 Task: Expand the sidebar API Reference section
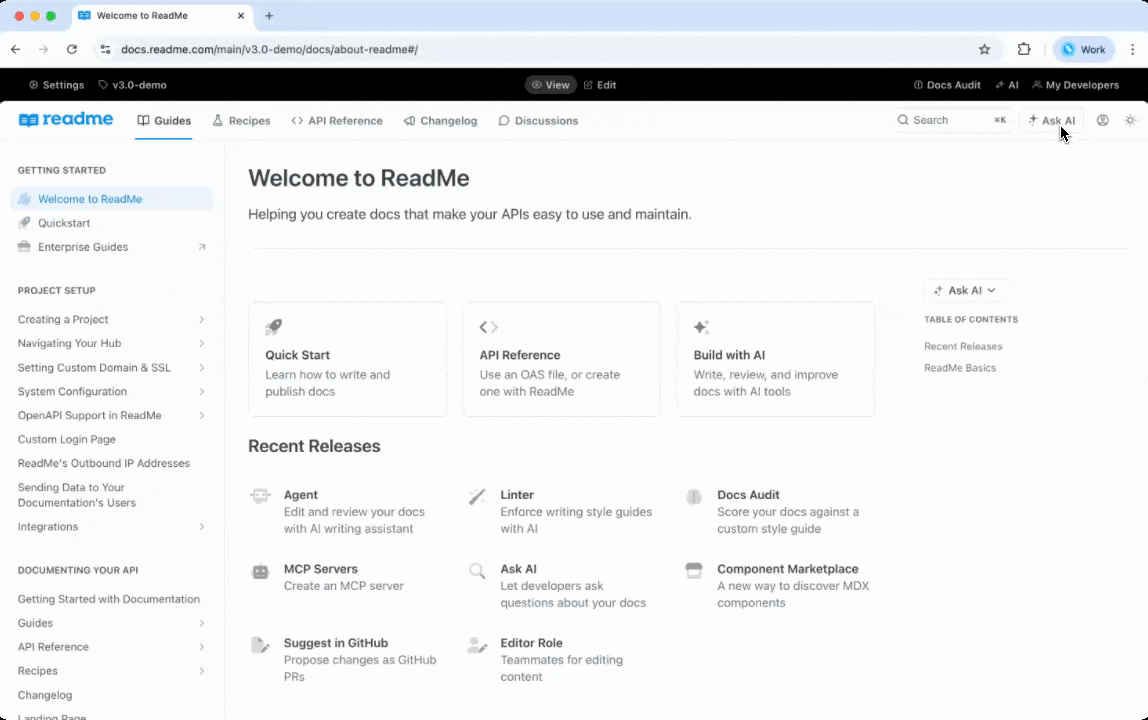click(x=201, y=647)
